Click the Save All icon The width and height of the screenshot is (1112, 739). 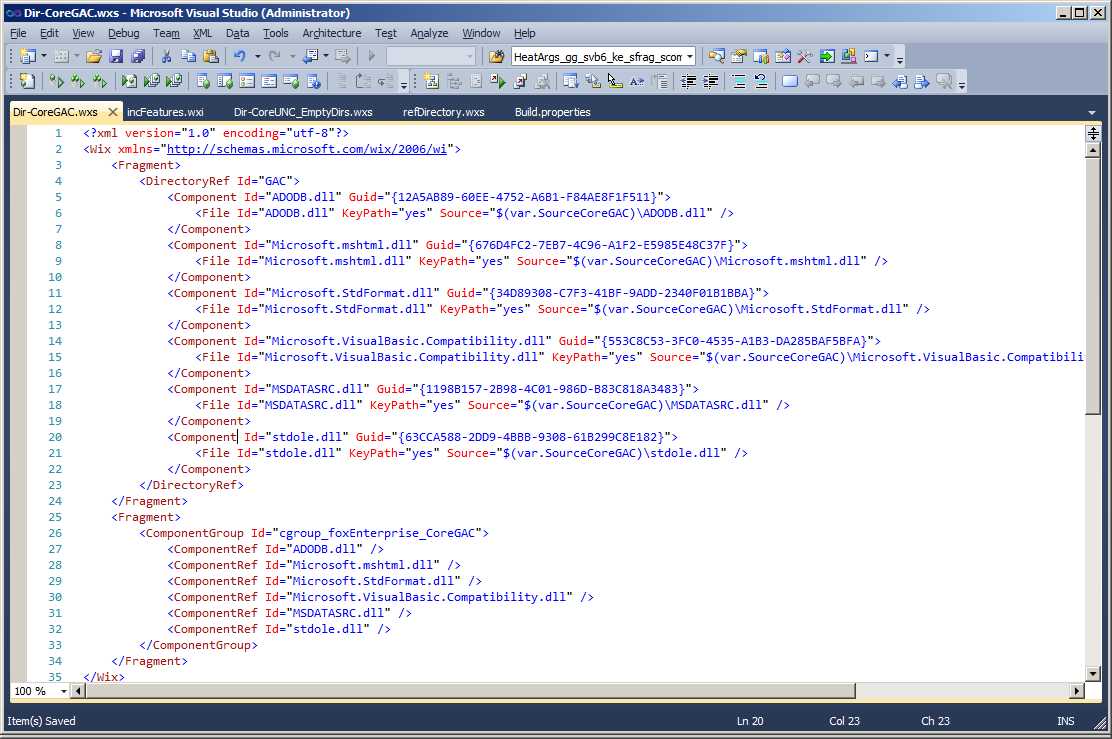pyautogui.click(x=138, y=56)
